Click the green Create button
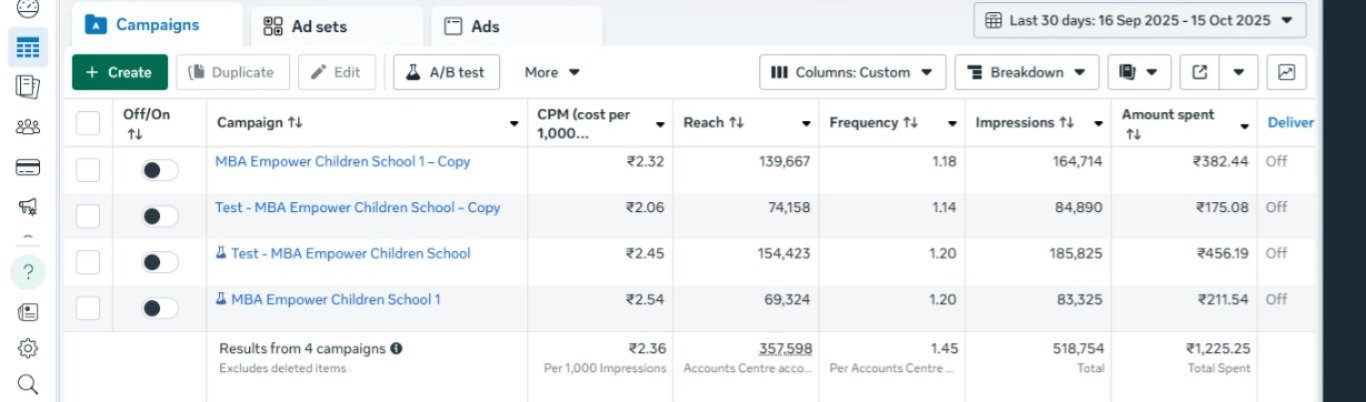Screen dimensions: 1366x402 120,72
